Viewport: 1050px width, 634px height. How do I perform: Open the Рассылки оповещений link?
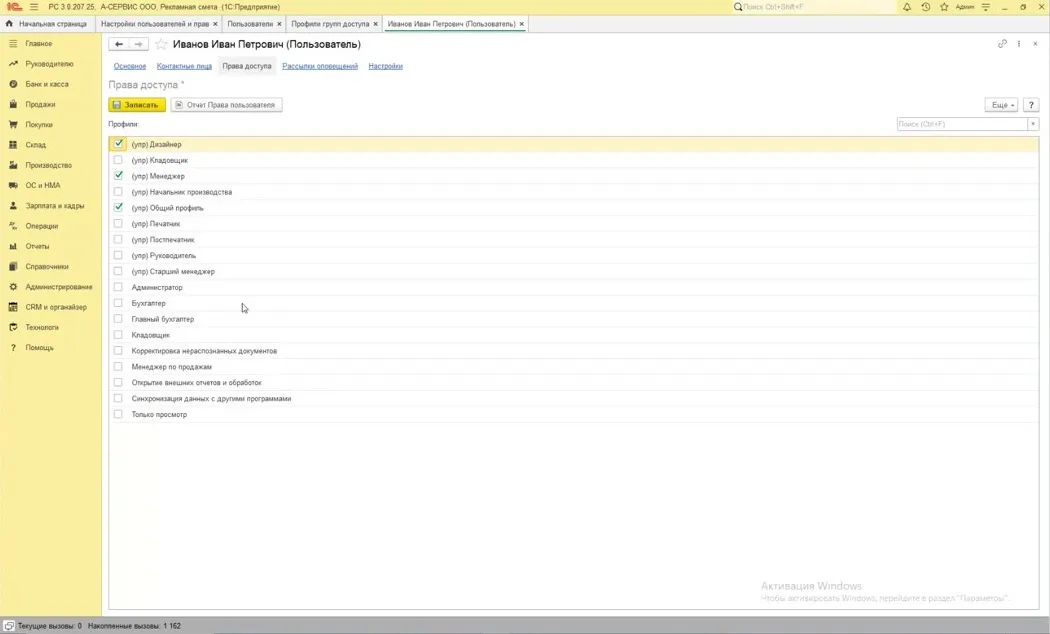[320, 66]
